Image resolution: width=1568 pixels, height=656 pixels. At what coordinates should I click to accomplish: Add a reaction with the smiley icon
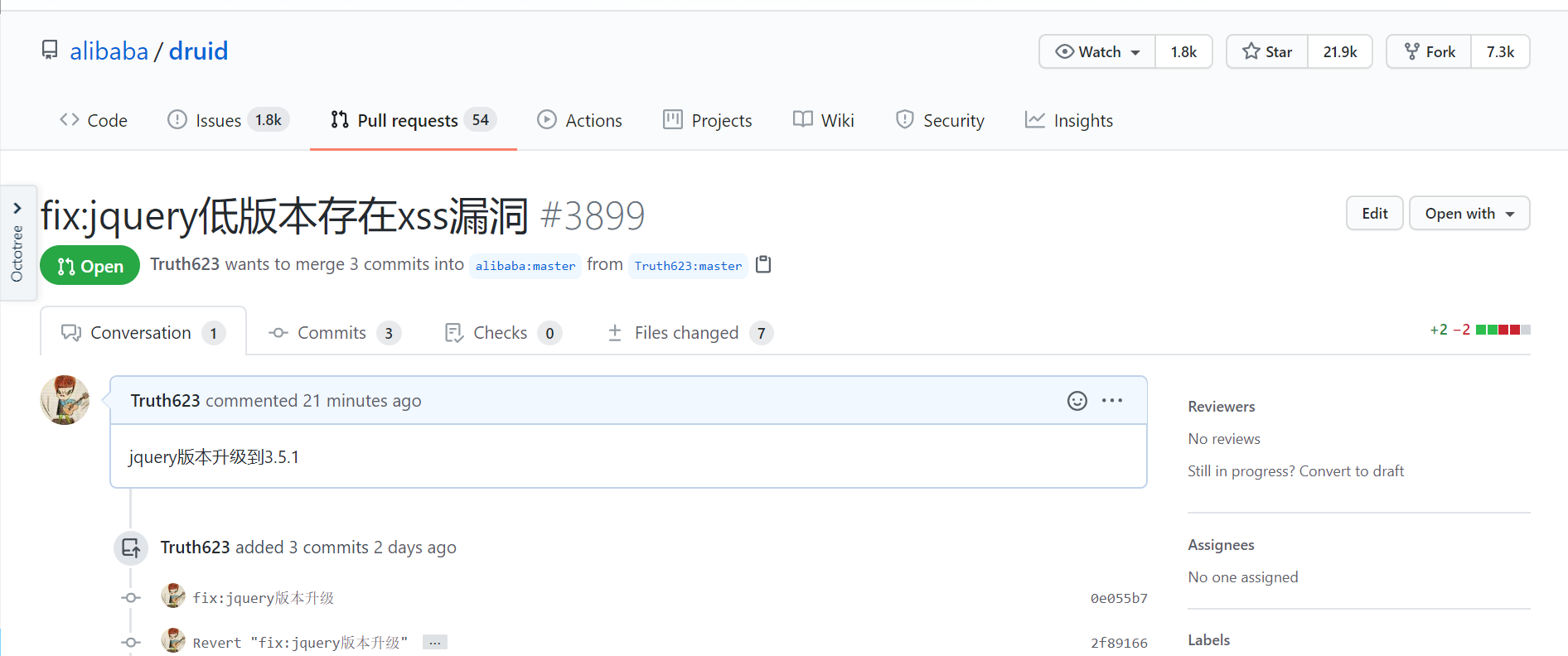[x=1077, y=401]
